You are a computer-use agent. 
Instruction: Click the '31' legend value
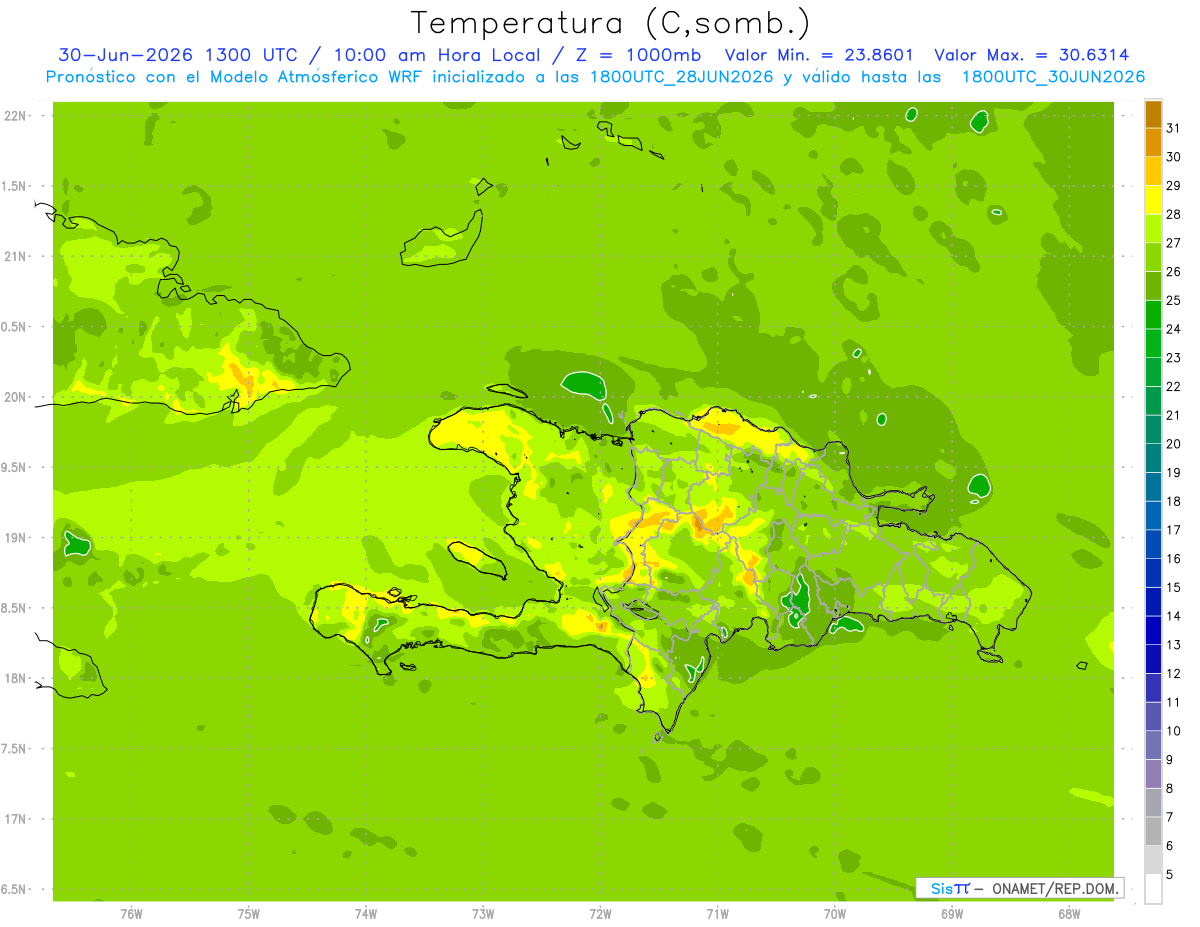pyautogui.click(x=1174, y=128)
